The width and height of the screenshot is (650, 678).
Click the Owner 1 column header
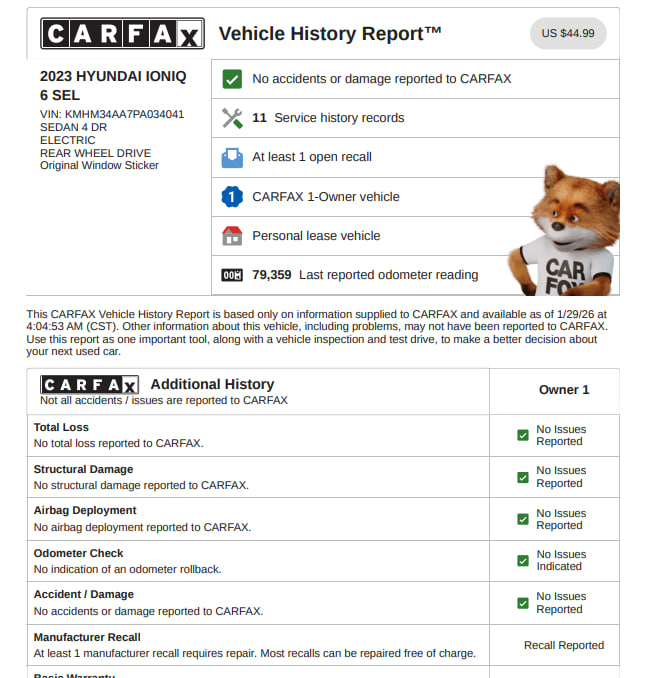coord(564,390)
